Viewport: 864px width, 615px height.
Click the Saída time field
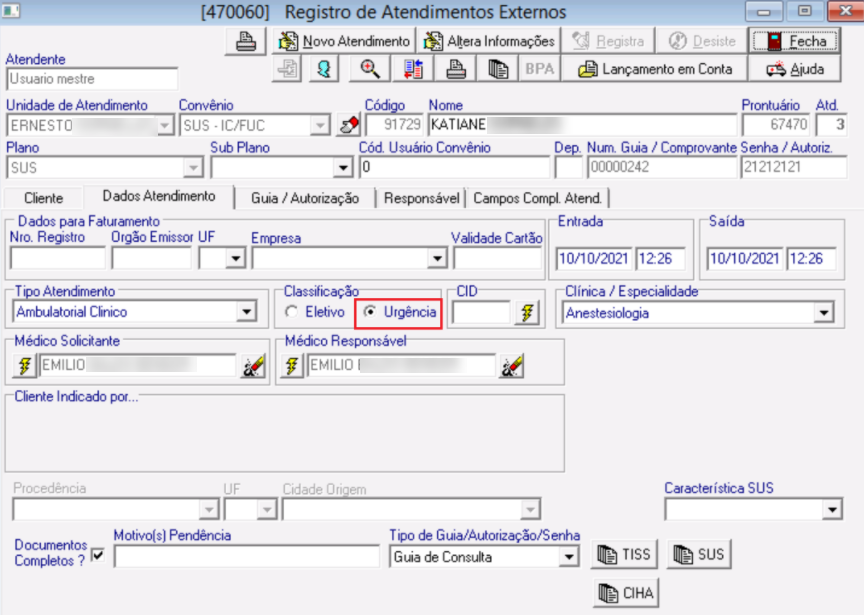coord(811,258)
